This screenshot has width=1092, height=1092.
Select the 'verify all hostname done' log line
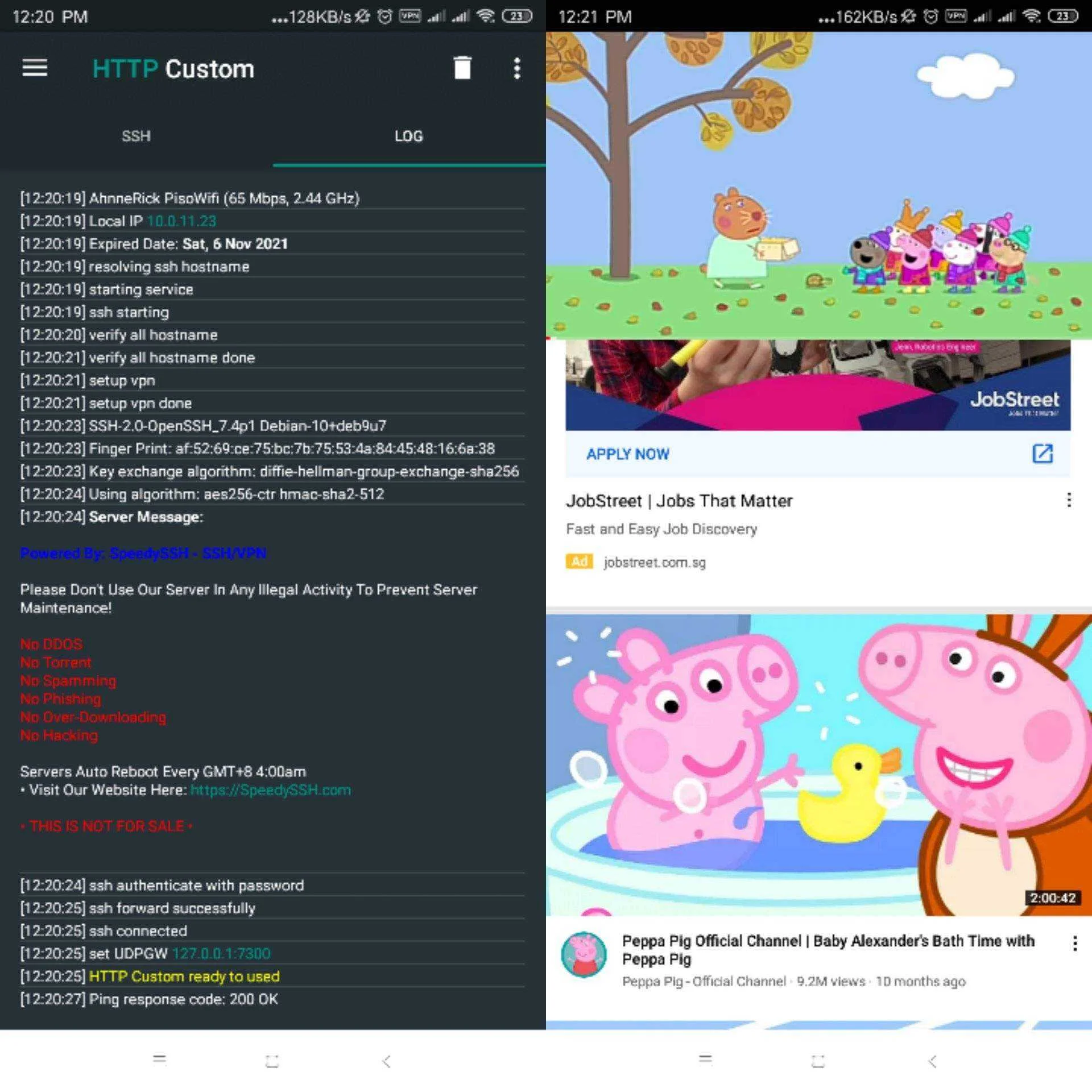(x=138, y=357)
